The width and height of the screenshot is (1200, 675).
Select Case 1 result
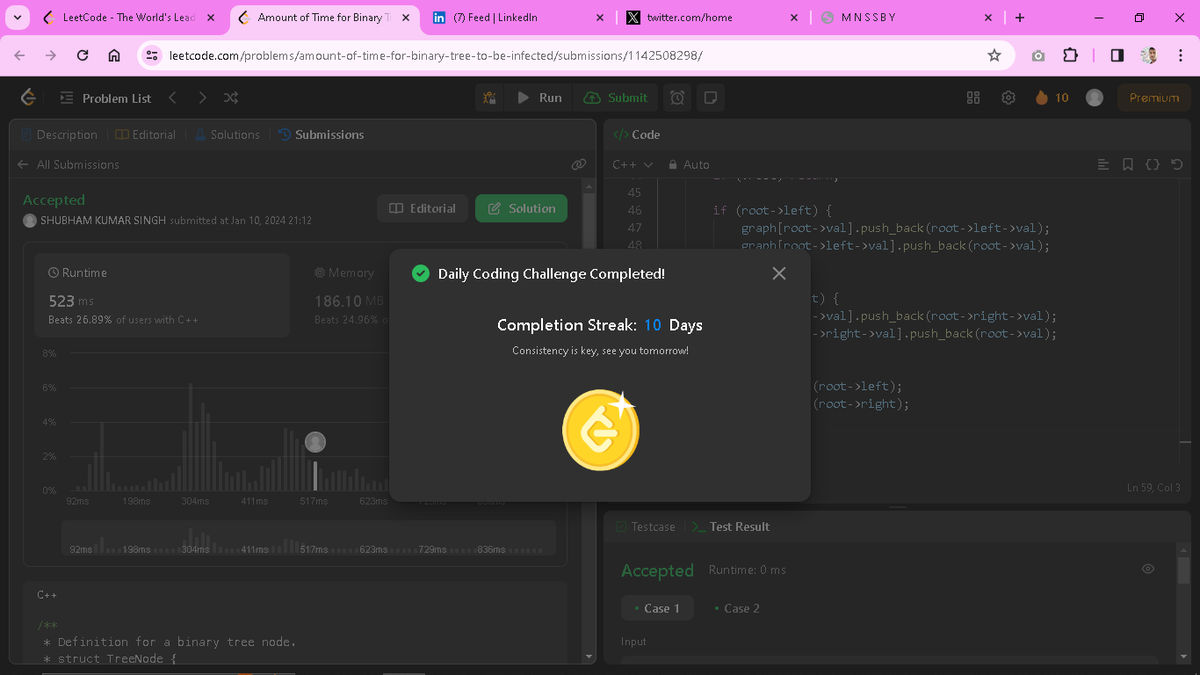tap(657, 608)
